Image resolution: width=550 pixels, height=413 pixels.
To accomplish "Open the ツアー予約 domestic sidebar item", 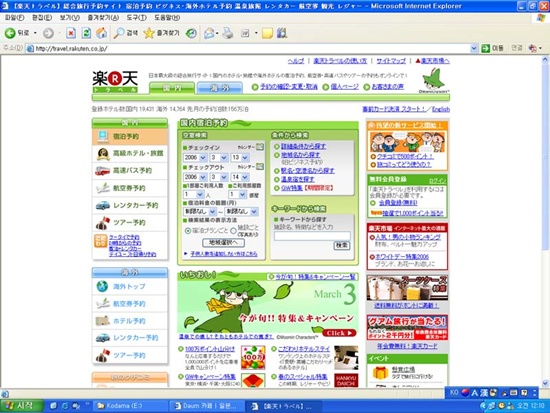I will pos(130,222).
